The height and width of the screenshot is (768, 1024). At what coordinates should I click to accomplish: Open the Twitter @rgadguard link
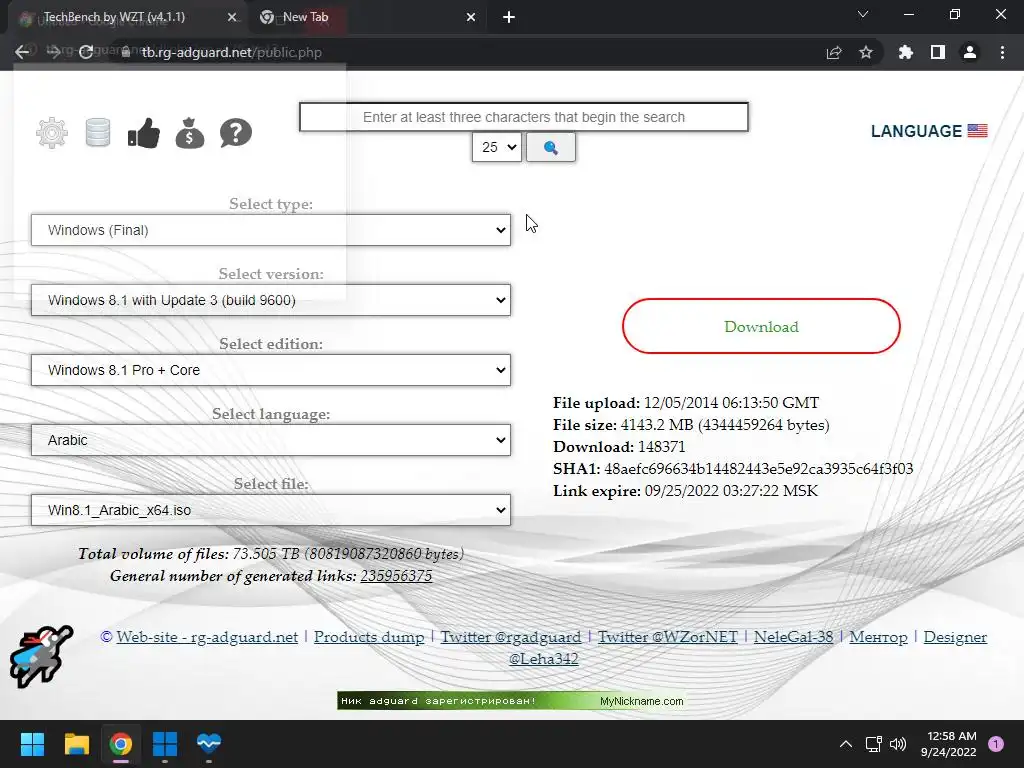tap(511, 637)
